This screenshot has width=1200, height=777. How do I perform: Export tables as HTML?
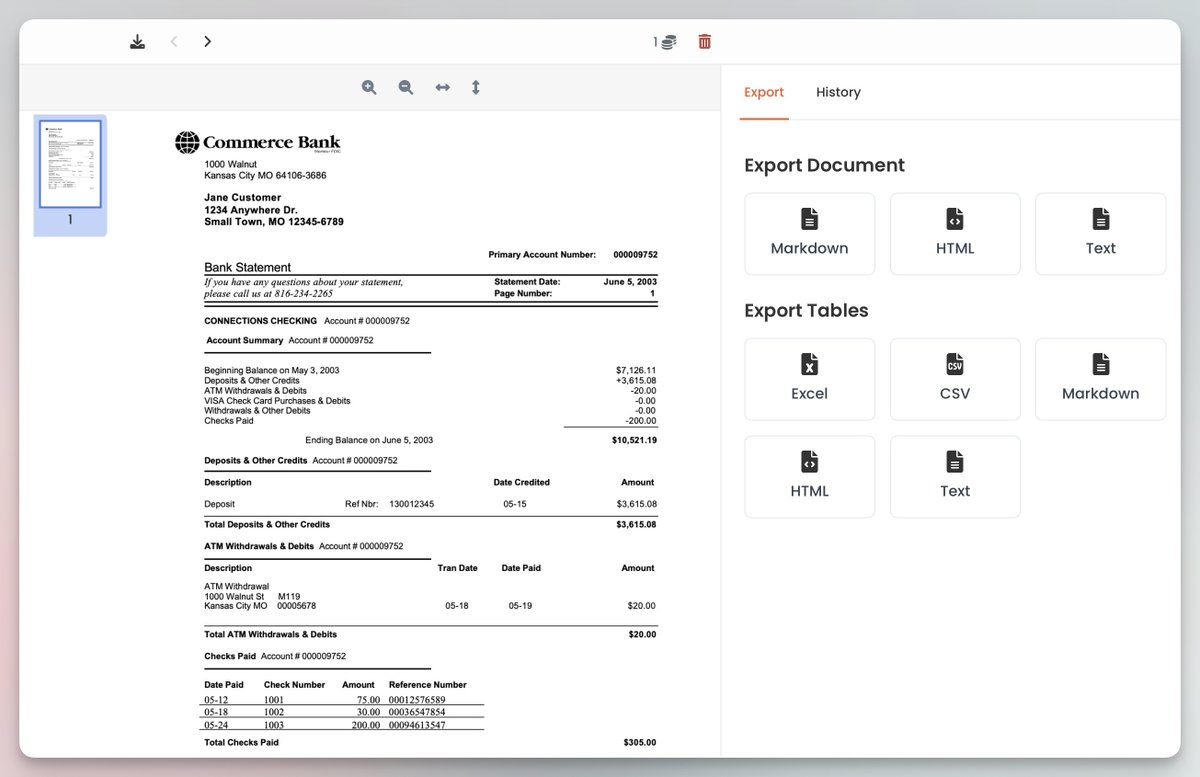[x=809, y=476]
